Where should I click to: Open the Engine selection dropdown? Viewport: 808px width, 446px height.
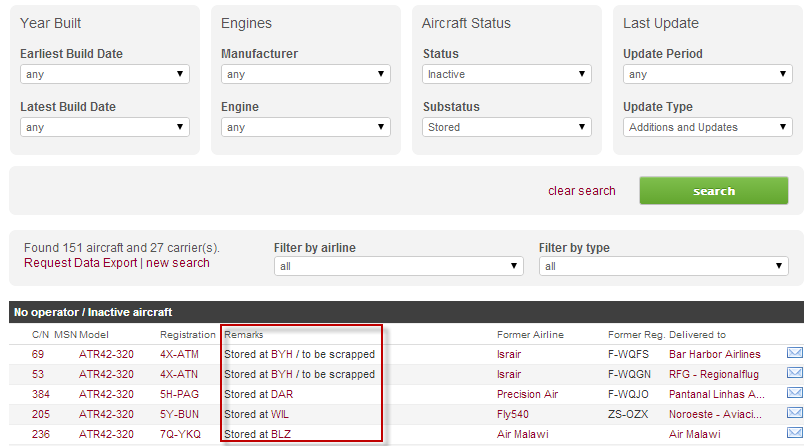tap(306, 127)
